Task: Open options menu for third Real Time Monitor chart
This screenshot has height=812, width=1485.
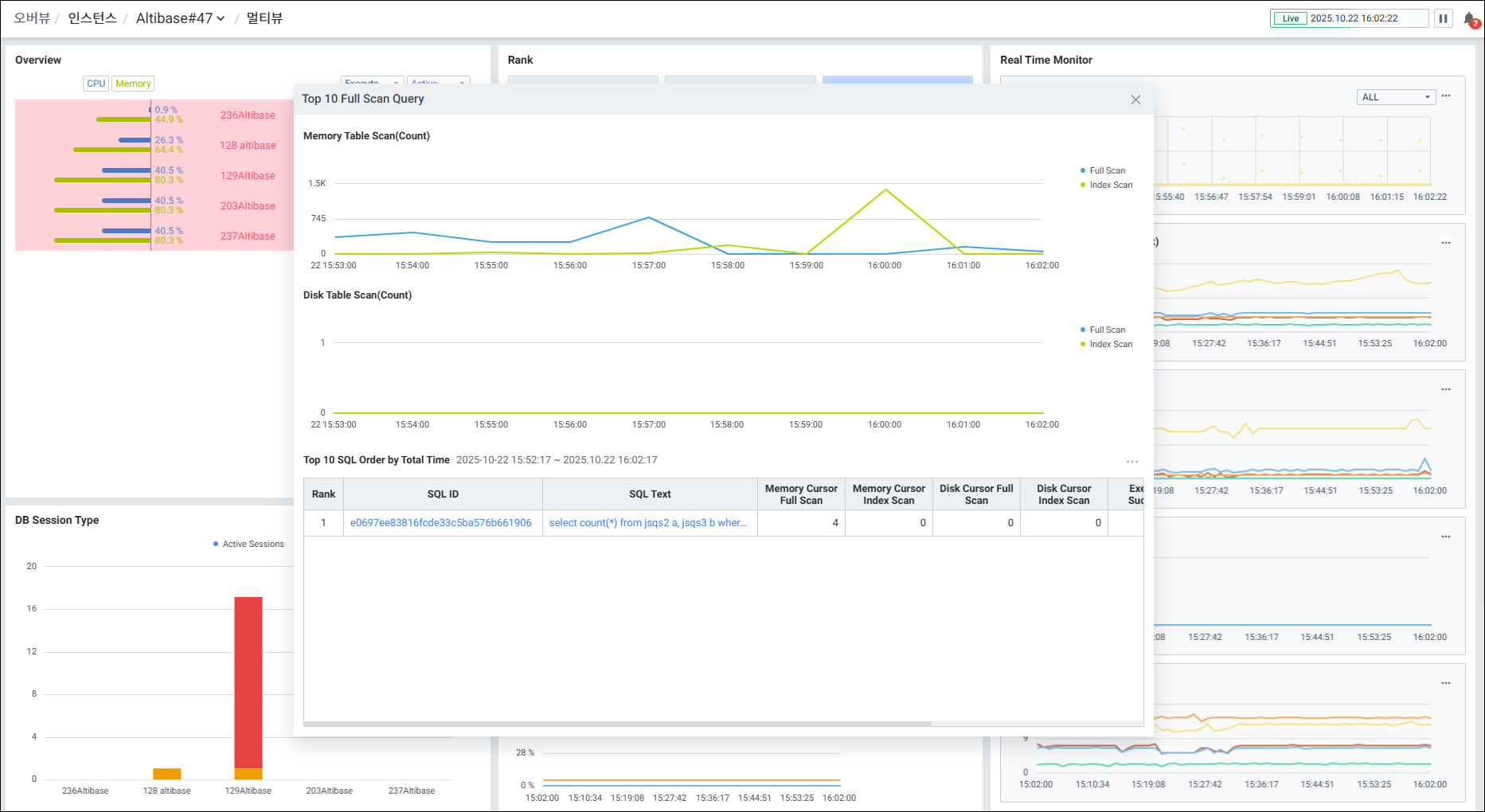Action: [x=1446, y=389]
